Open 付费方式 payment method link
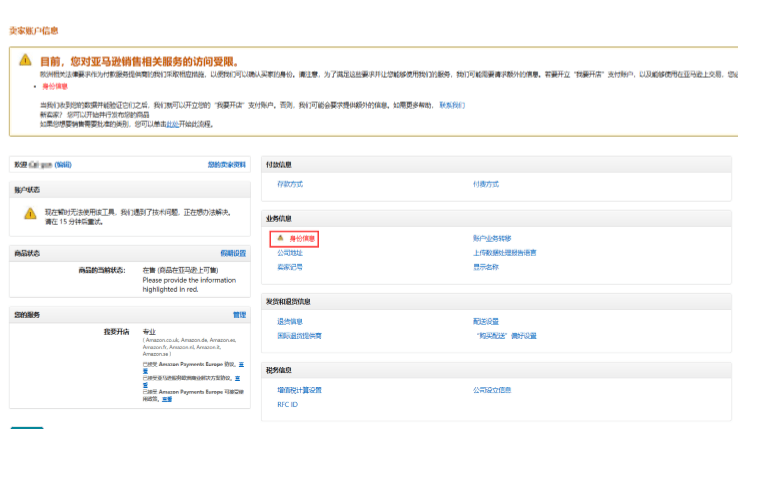The image size is (758, 481). (x=486, y=184)
